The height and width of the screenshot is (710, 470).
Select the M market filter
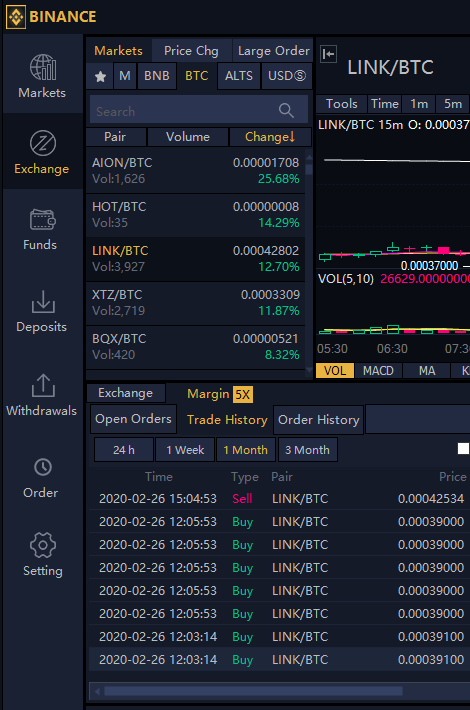tap(125, 76)
